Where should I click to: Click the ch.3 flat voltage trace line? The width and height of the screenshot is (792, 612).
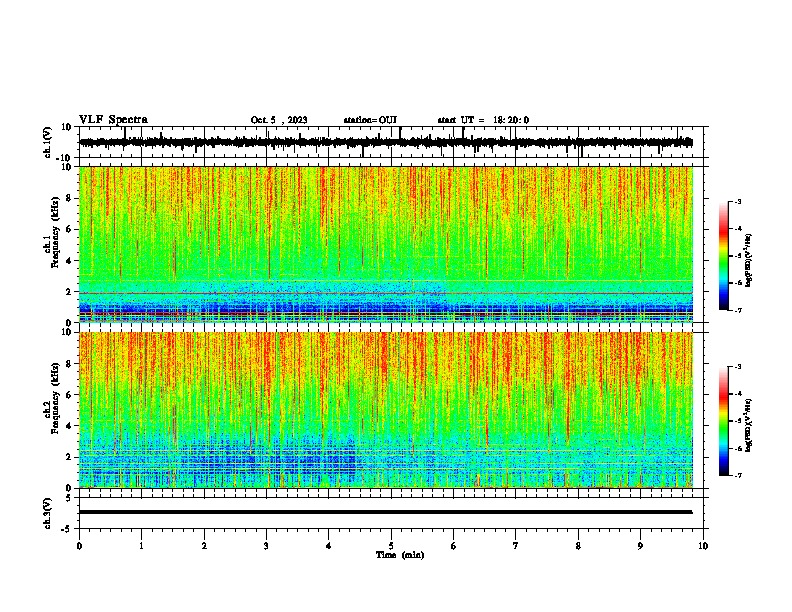pos(386,512)
